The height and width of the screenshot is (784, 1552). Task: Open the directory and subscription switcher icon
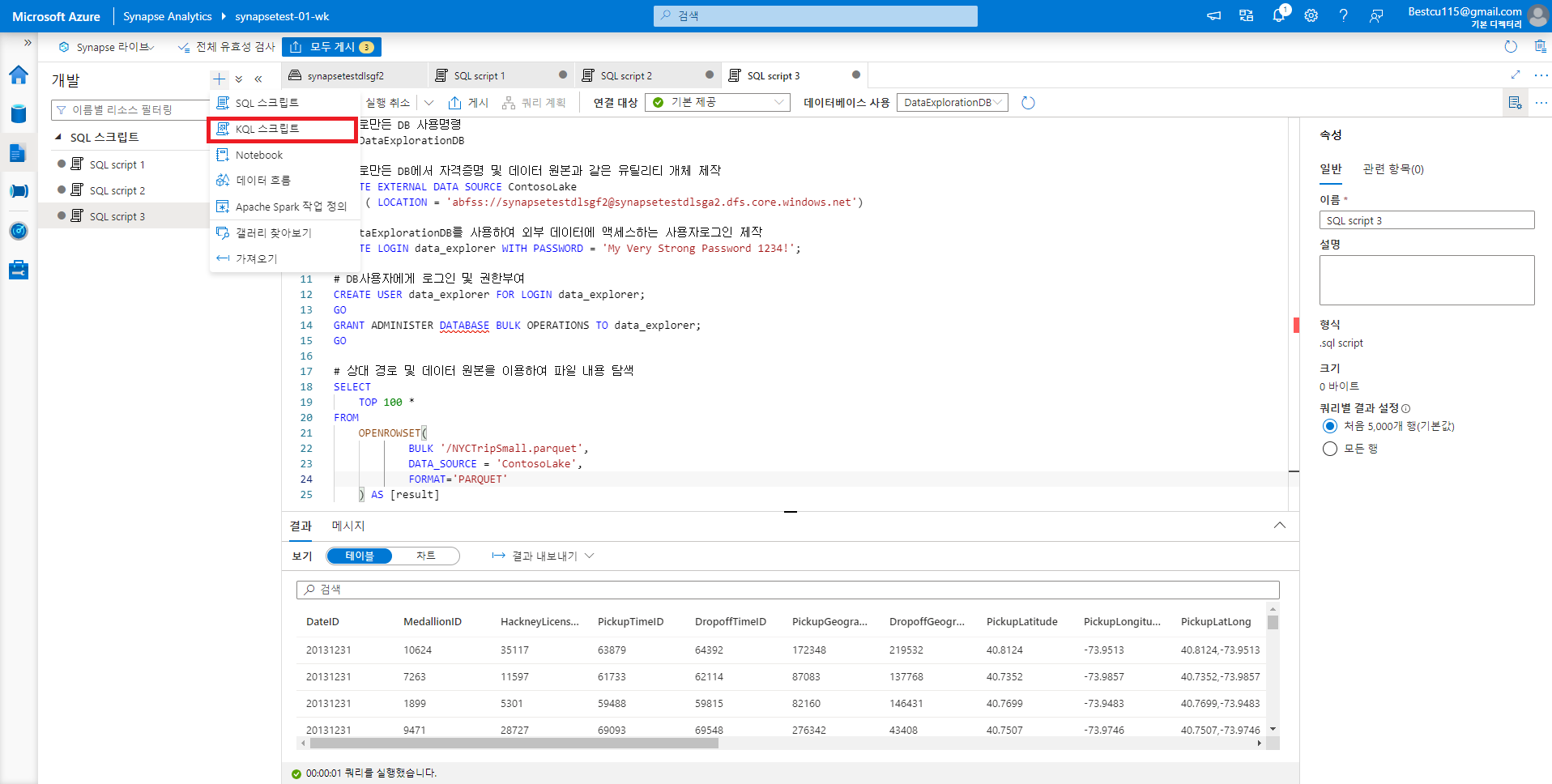[1246, 15]
